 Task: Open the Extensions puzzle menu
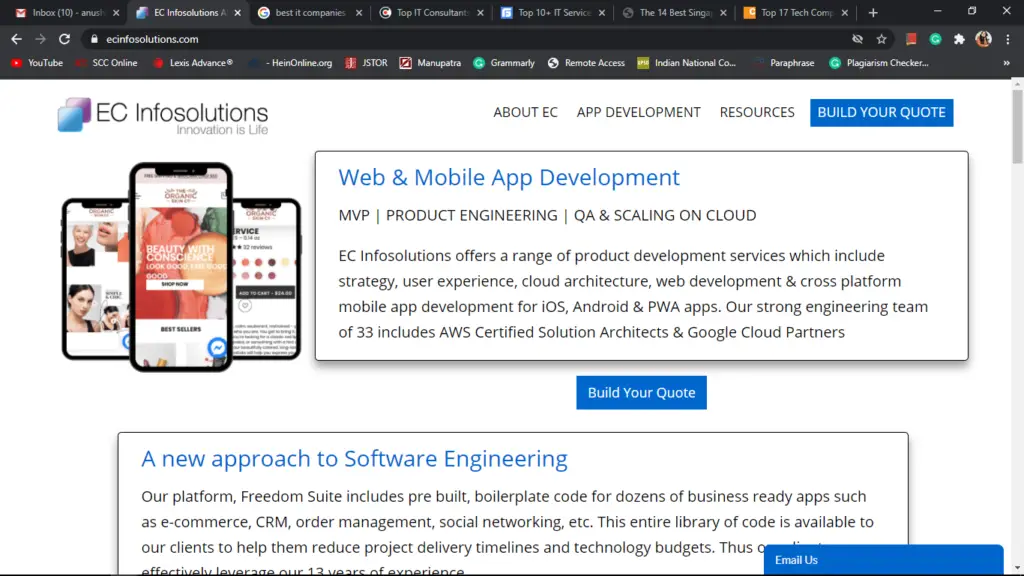tap(959, 39)
